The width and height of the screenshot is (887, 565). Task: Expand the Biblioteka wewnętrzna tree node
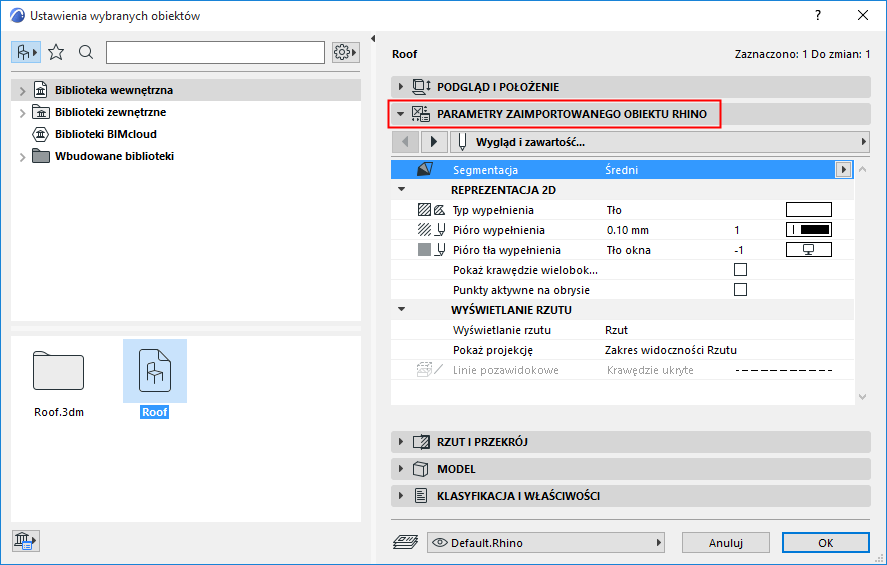click(x=23, y=90)
